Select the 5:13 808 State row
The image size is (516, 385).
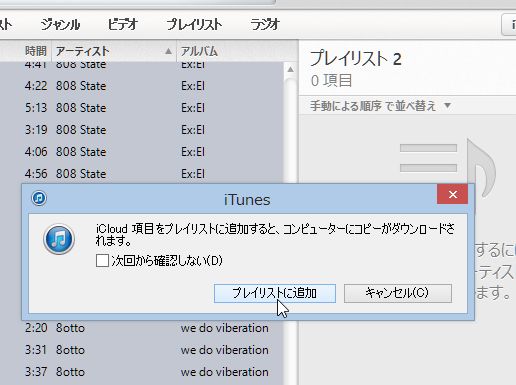(x=142, y=108)
